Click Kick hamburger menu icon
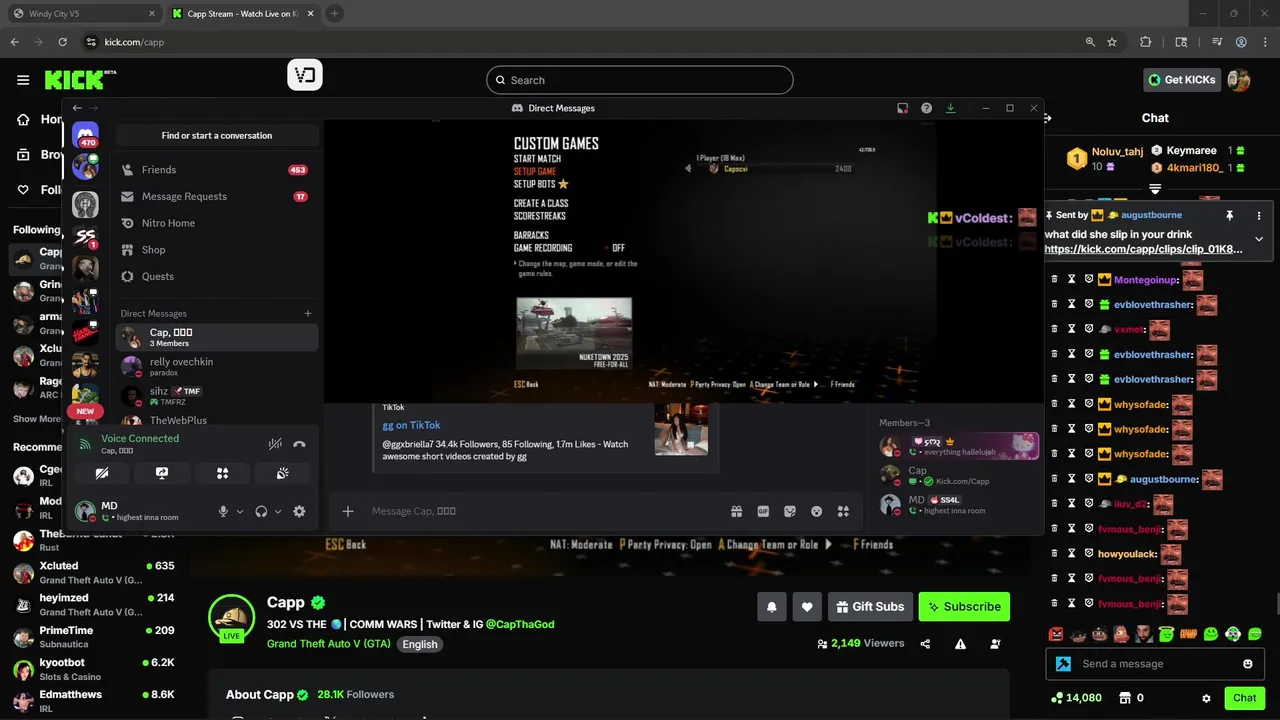The width and height of the screenshot is (1280, 720). [23, 80]
